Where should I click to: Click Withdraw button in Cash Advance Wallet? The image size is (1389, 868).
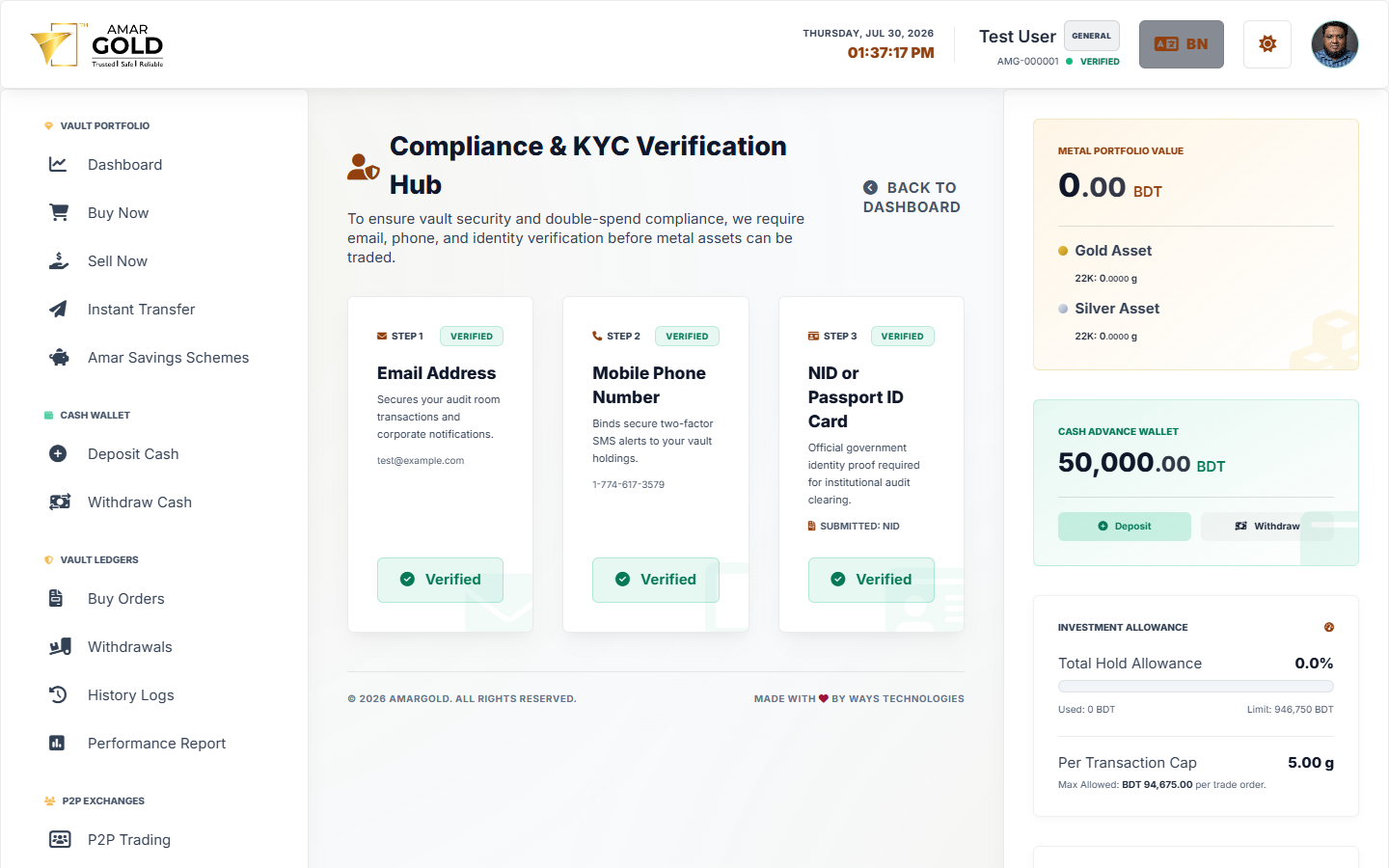(x=1267, y=527)
